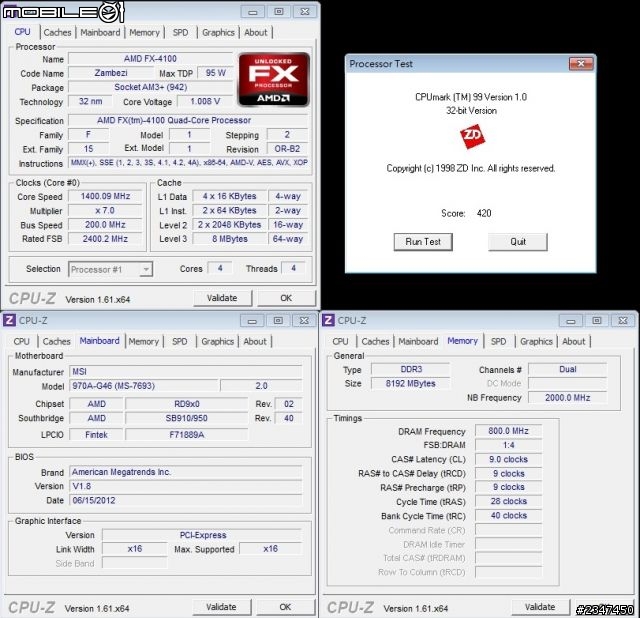This screenshot has width=640, height=618.
Task: Select SPD tab in top CPU-Z window
Action: click(180, 32)
